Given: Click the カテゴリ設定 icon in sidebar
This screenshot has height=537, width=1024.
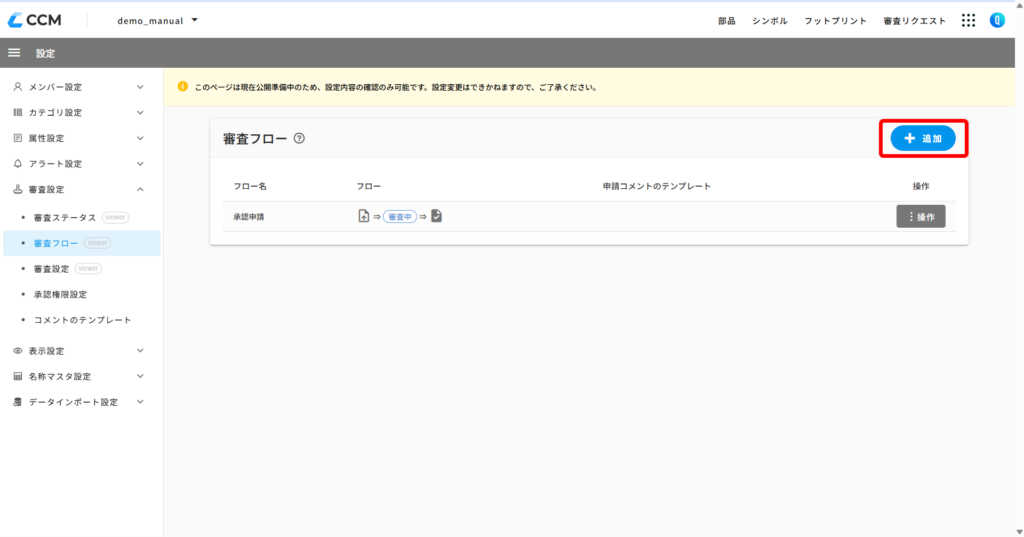Looking at the screenshot, I should tap(18, 112).
